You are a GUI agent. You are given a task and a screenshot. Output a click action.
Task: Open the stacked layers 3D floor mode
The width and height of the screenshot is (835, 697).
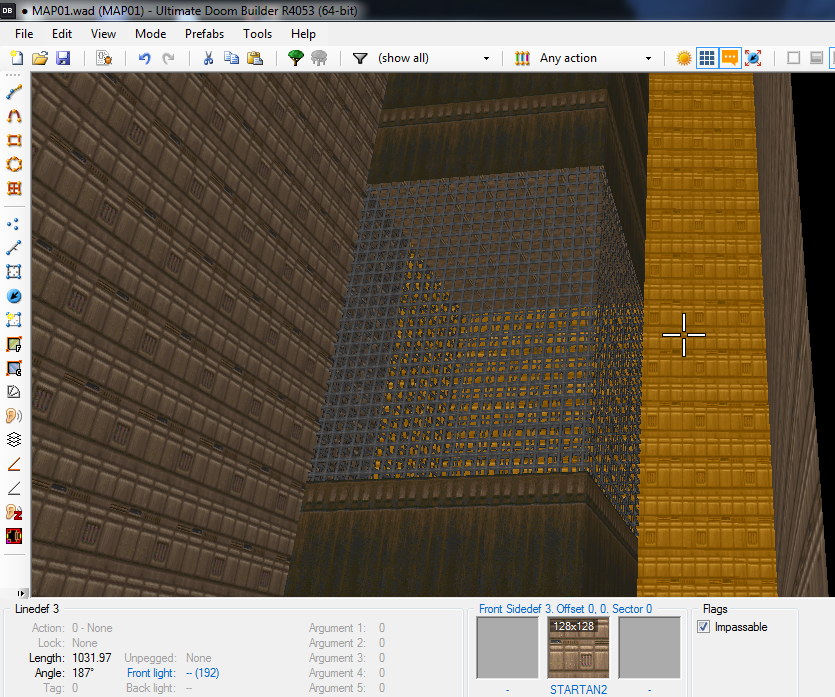click(x=14, y=439)
